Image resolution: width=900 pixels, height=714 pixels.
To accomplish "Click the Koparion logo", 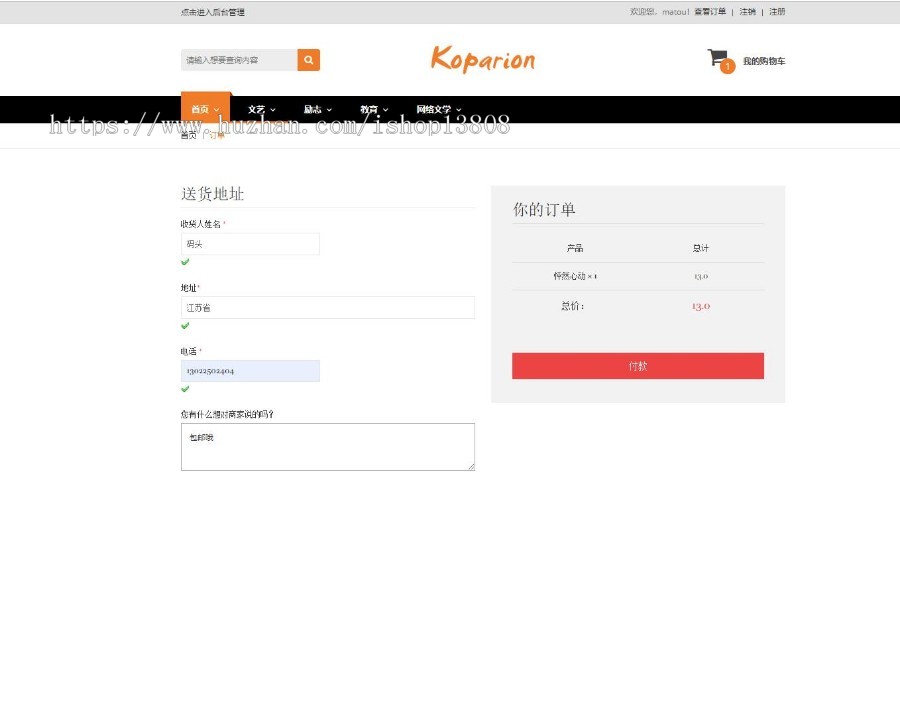I will pos(483,60).
